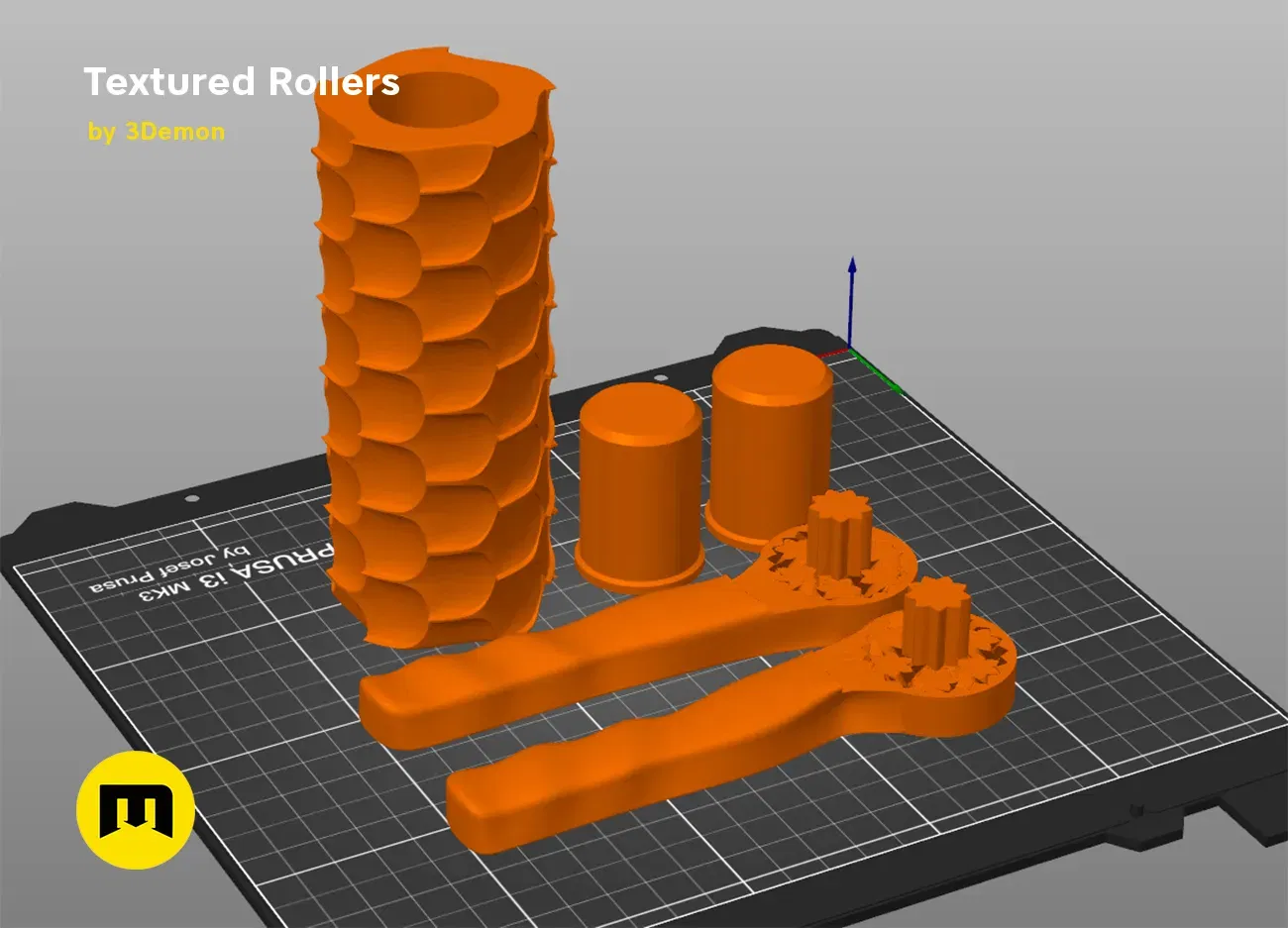The height and width of the screenshot is (928, 1288).
Task: Click the "by 3Demon" author text
Action: [157, 132]
